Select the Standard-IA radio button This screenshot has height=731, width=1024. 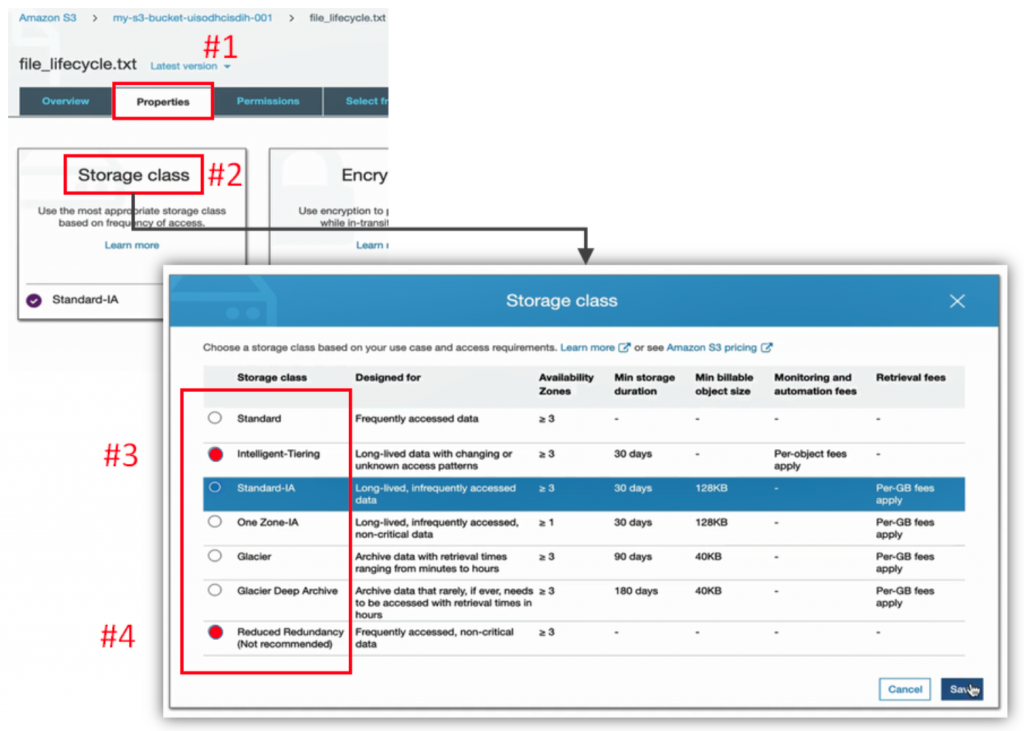coord(215,487)
